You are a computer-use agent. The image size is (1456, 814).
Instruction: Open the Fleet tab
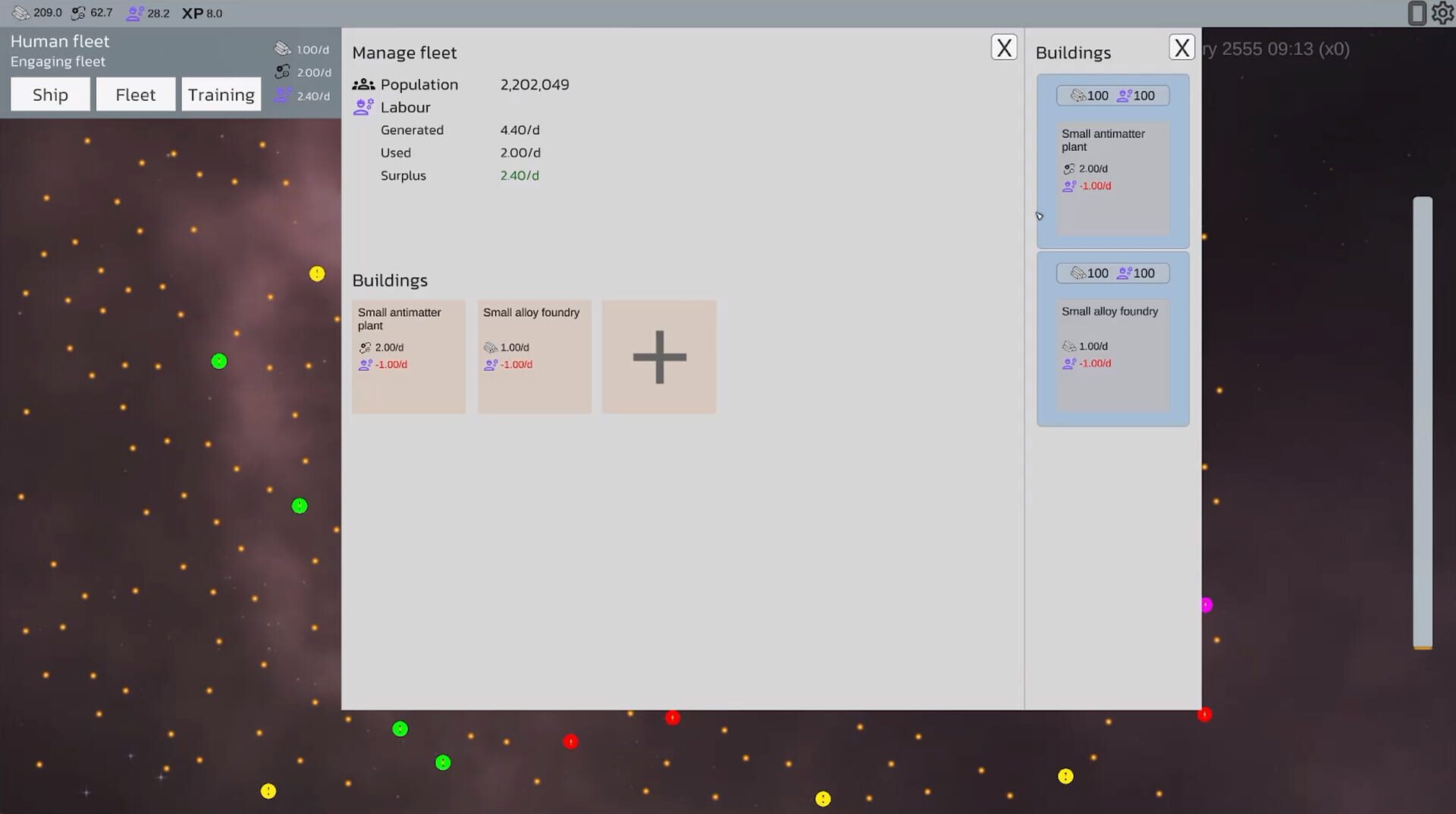(x=136, y=94)
